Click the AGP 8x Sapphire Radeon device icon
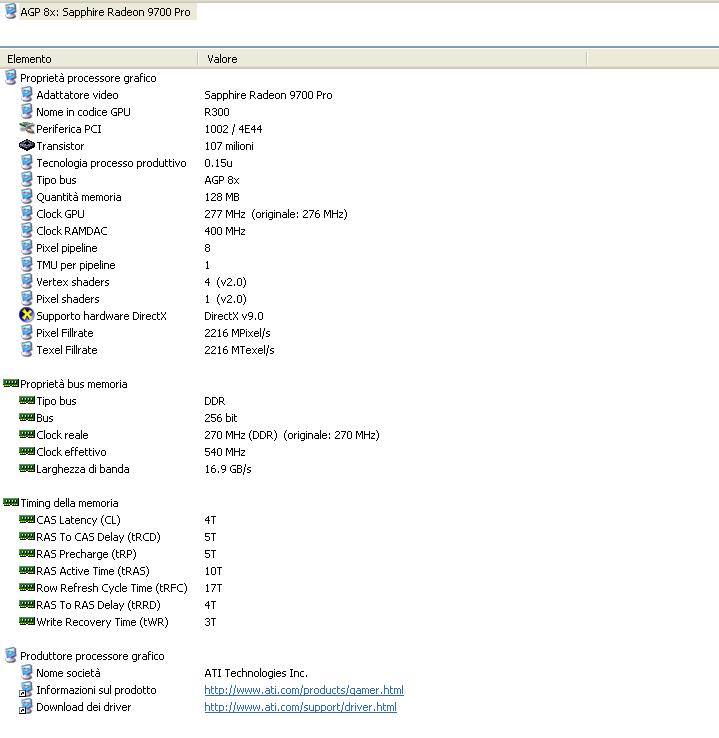Screen dimensions: 719x738 point(10,11)
